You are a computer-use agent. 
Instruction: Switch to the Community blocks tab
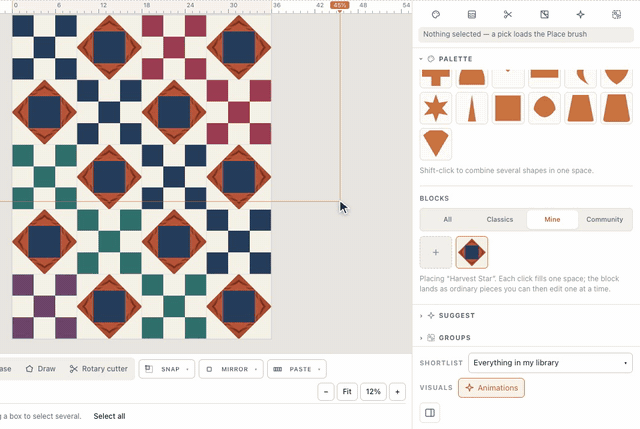coord(604,220)
